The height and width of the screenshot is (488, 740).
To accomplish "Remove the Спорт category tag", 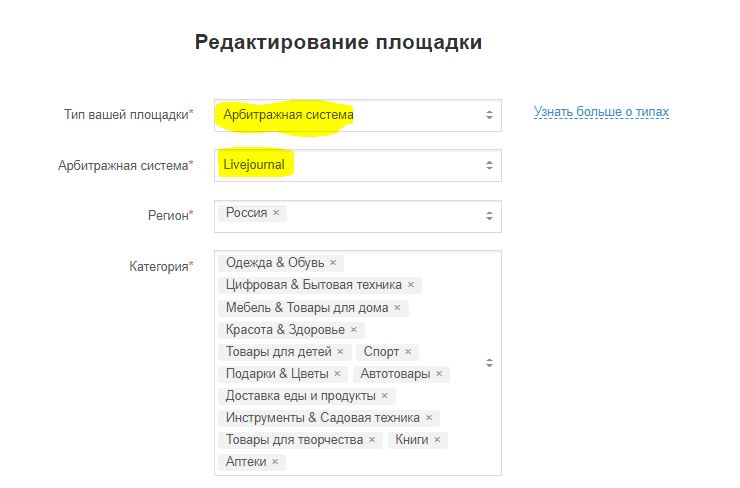I will click(408, 352).
